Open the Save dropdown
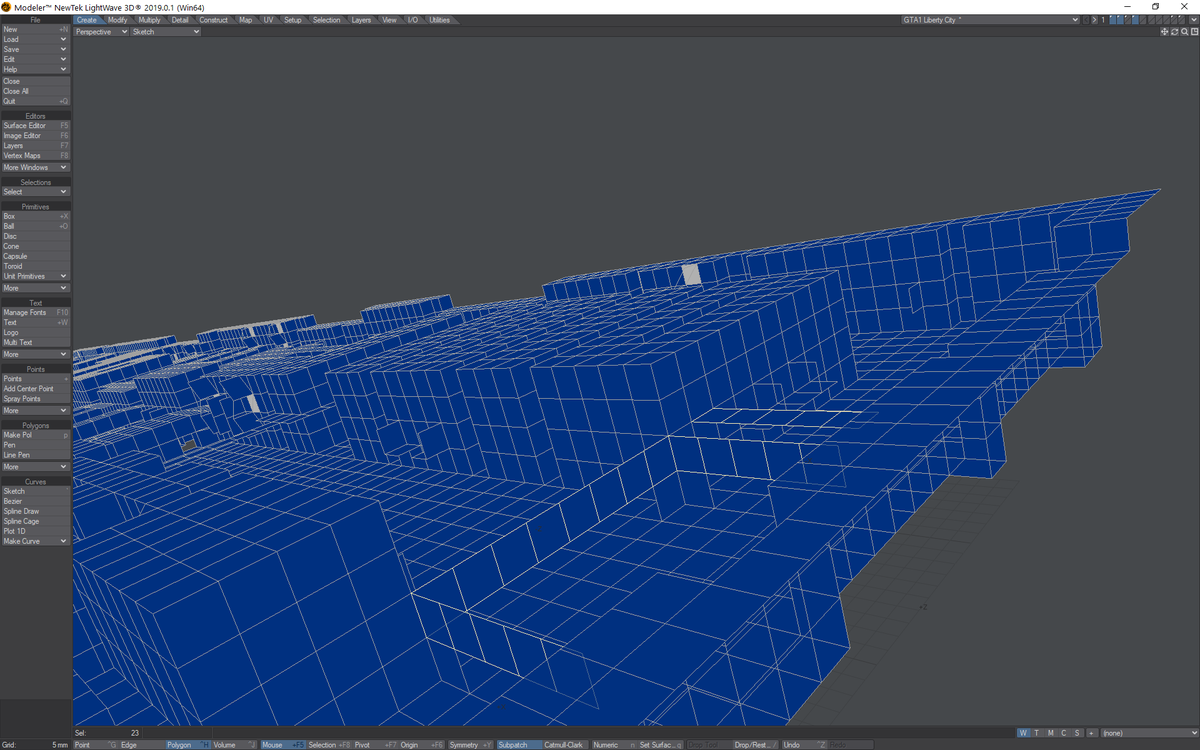Viewport: 1200px width, 750px height. click(x=35, y=50)
